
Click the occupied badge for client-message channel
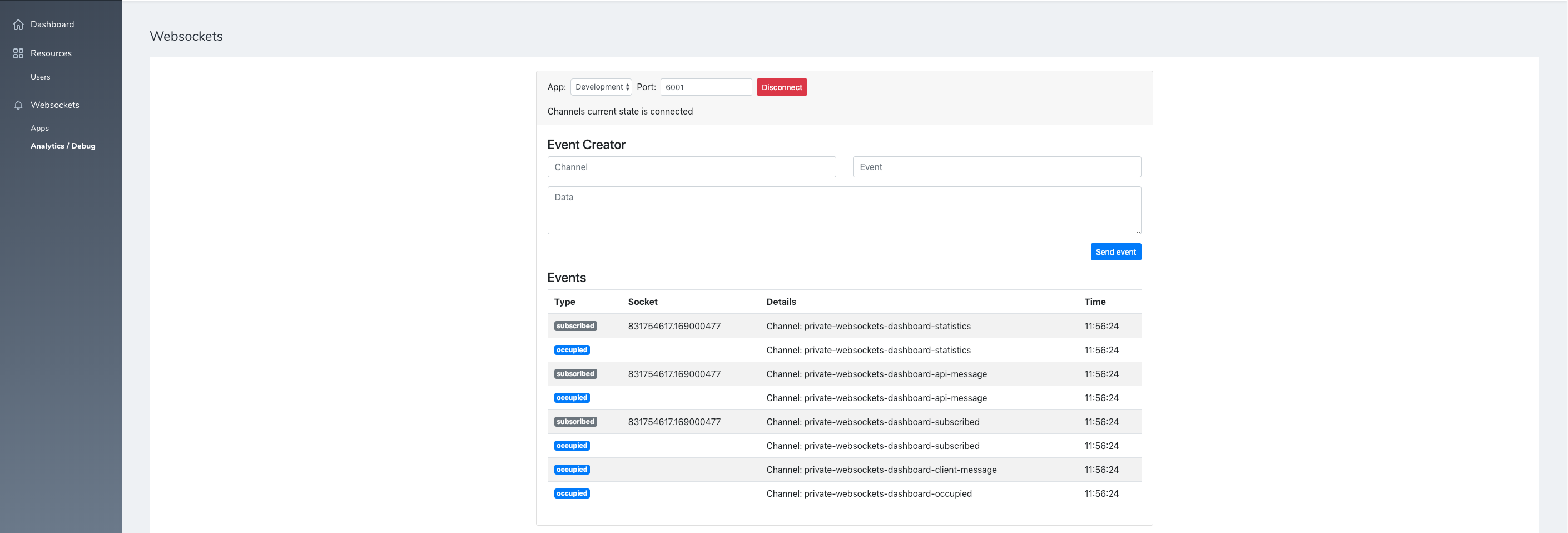click(572, 470)
